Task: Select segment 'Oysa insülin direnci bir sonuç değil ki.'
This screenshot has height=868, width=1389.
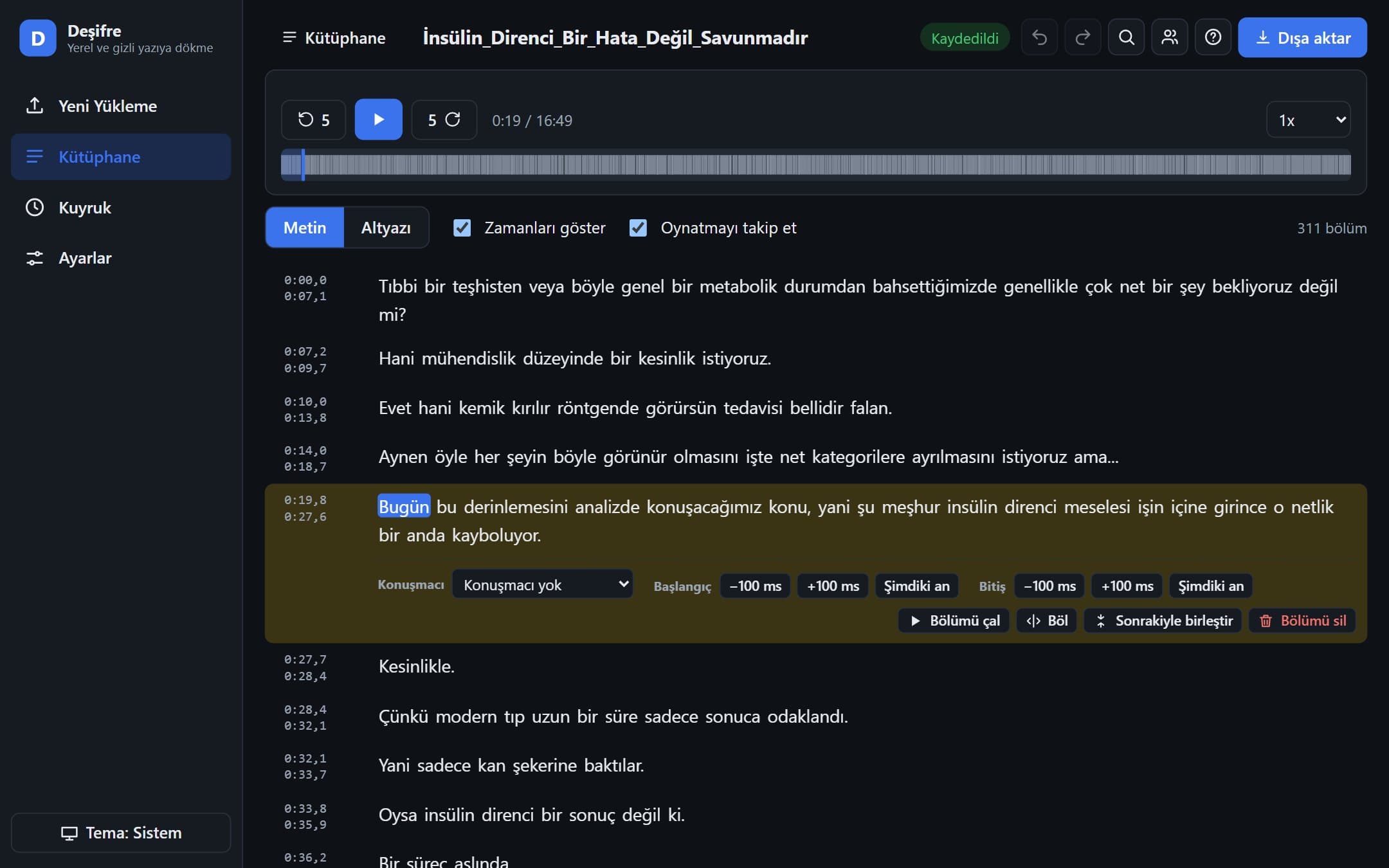Action: click(x=532, y=815)
